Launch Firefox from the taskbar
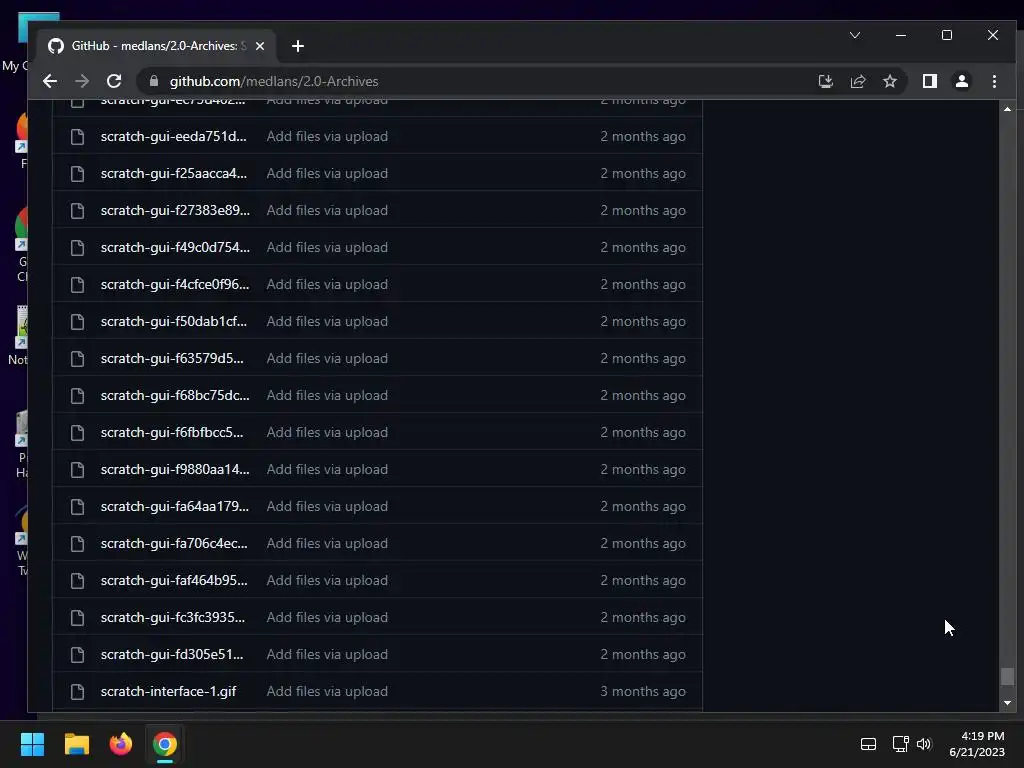This screenshot has width=1024, height=768. pos(121,744)
